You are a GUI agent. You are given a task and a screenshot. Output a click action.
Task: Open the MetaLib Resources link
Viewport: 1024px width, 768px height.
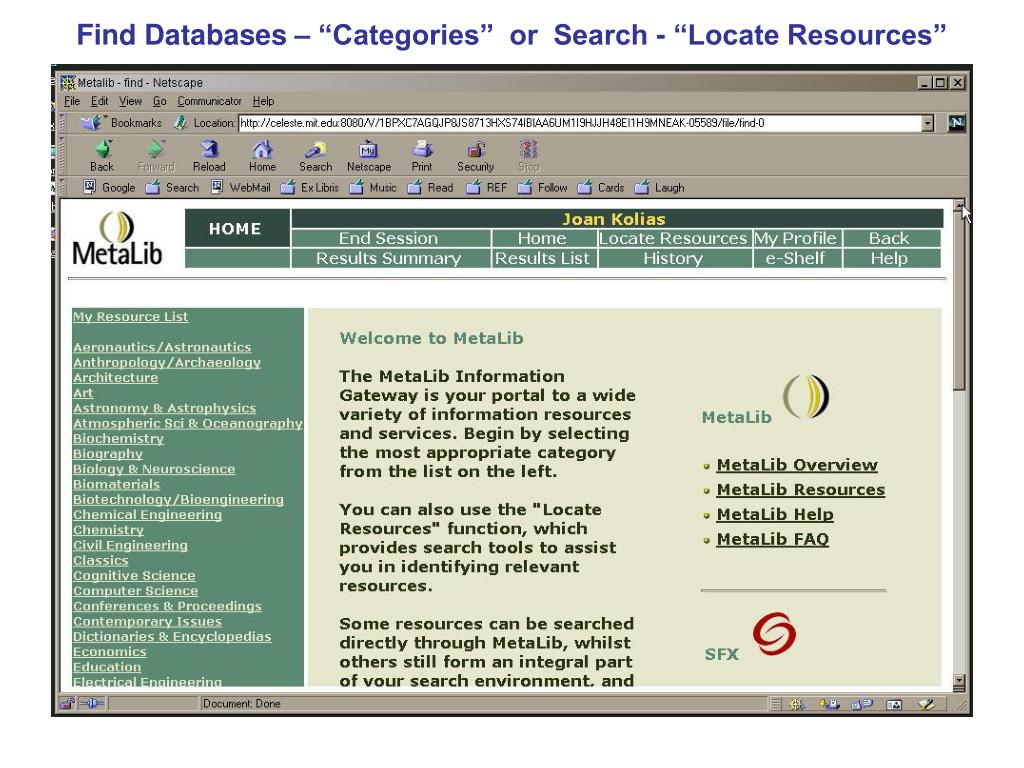coord(801,490)
